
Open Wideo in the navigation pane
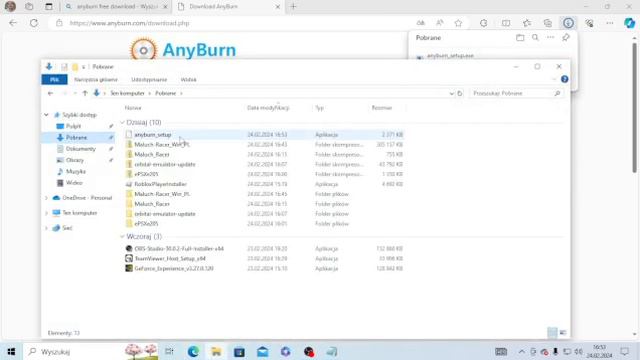click(x=74, y=183)
